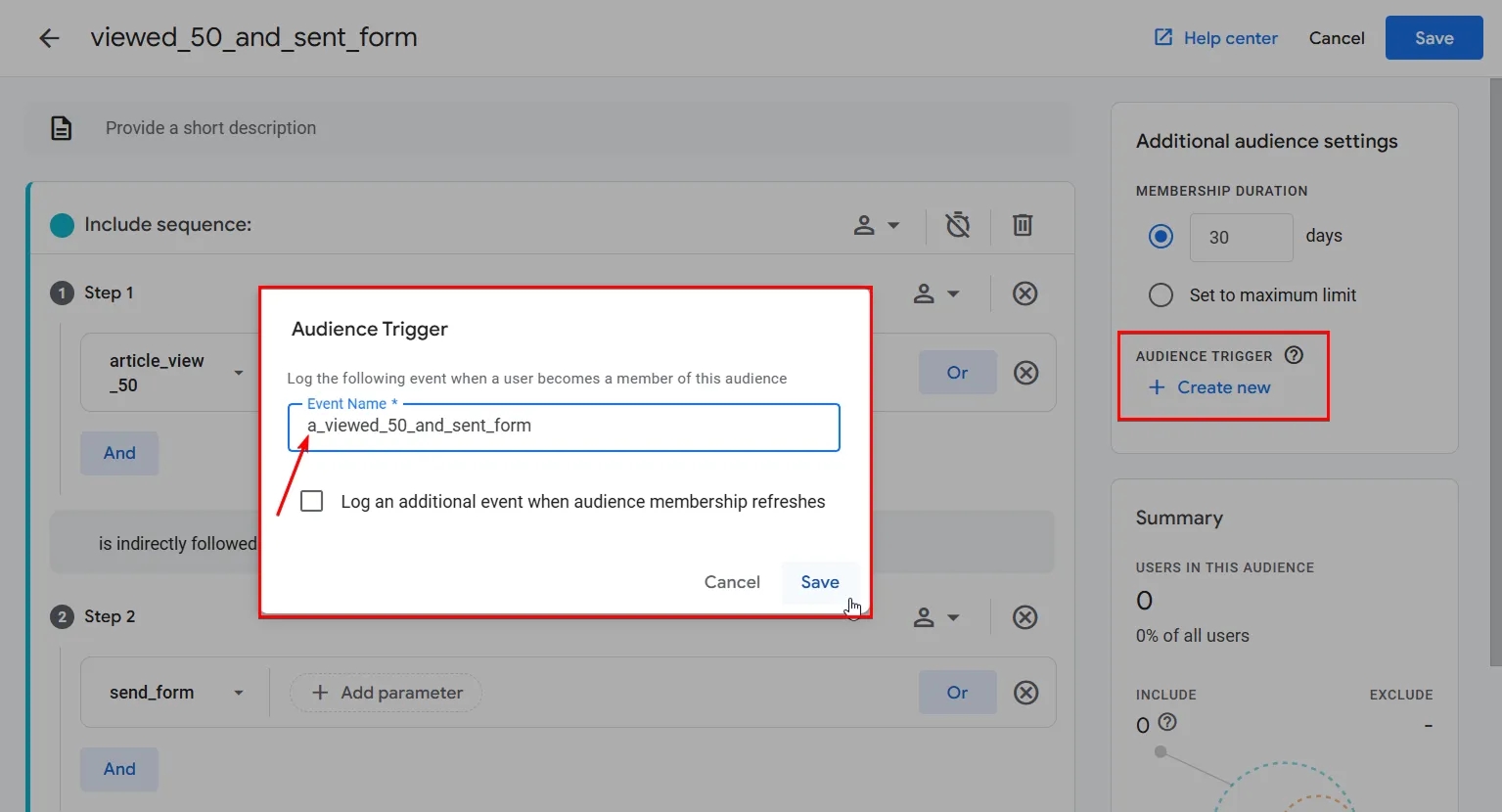Click And button under Step 1
Image resolution: width=1502 pixels, height=812 pixels.
tap(119, 453)
